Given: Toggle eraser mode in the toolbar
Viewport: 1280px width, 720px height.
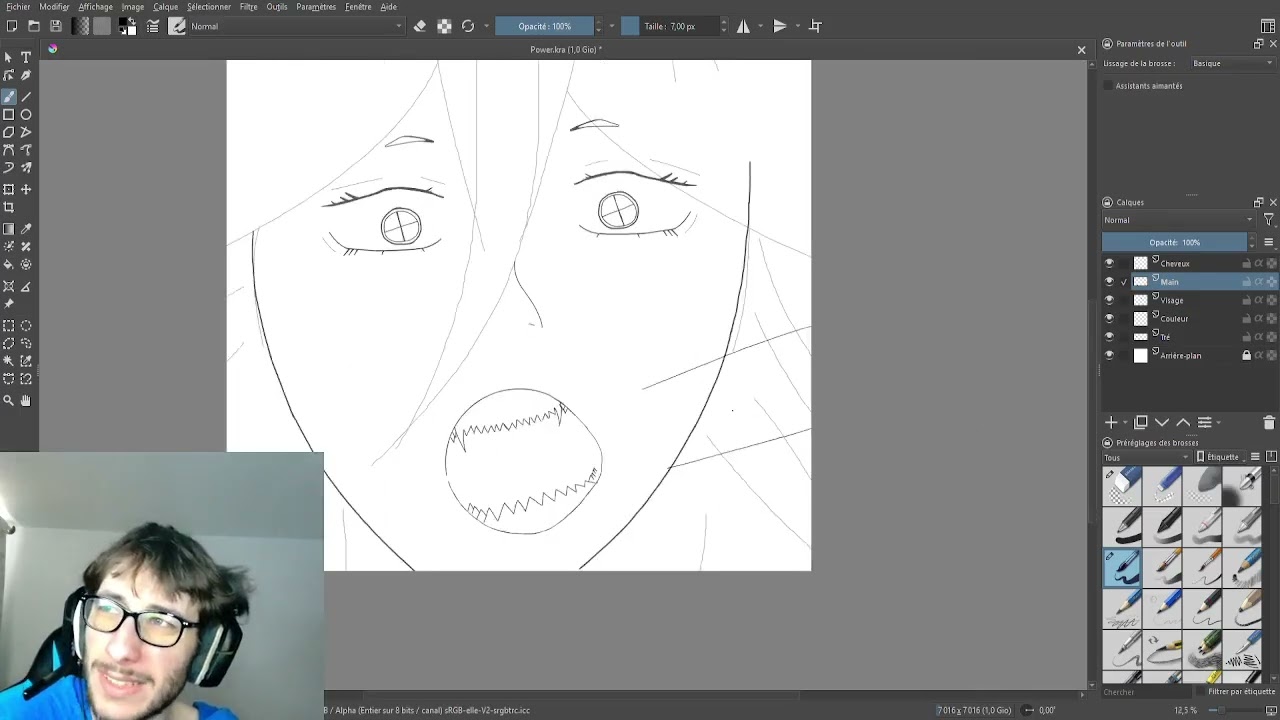Looking at the screenshot, I should tap(420, 26).
